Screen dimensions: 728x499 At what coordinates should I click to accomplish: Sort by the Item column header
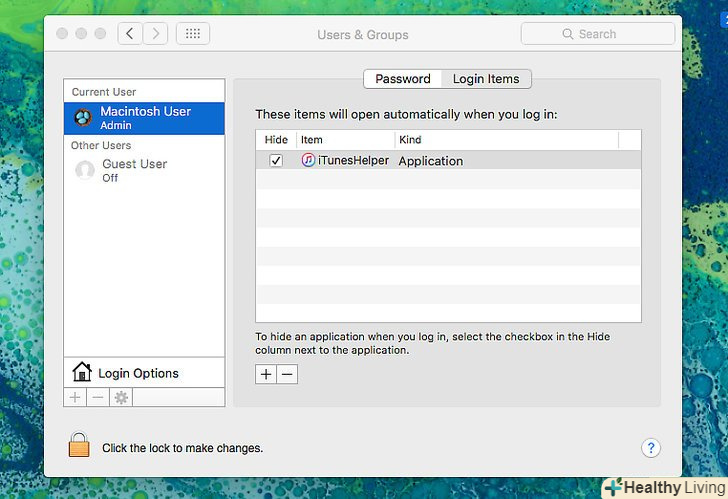pyautogui.click(x=345, y=140)
